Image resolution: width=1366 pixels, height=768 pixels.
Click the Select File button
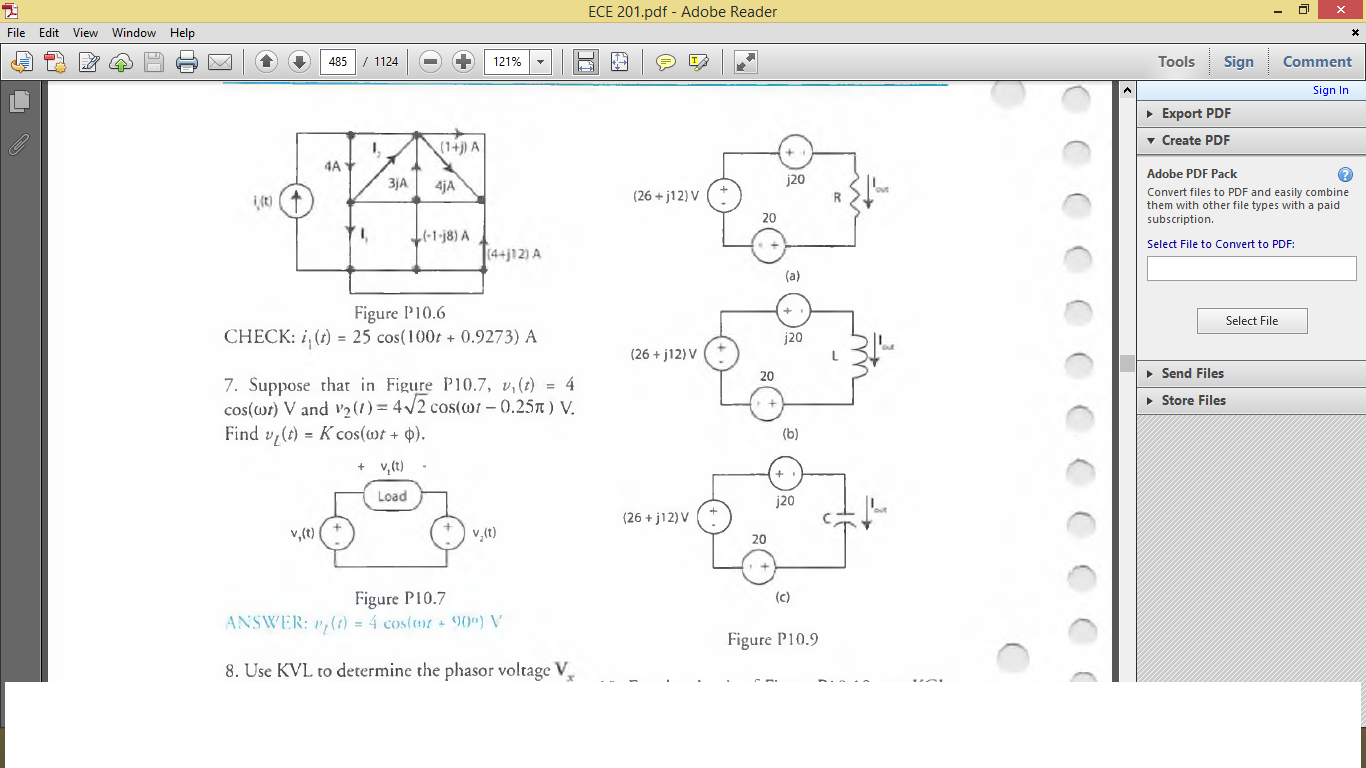pyautogui.click(x=1252, y=320)
